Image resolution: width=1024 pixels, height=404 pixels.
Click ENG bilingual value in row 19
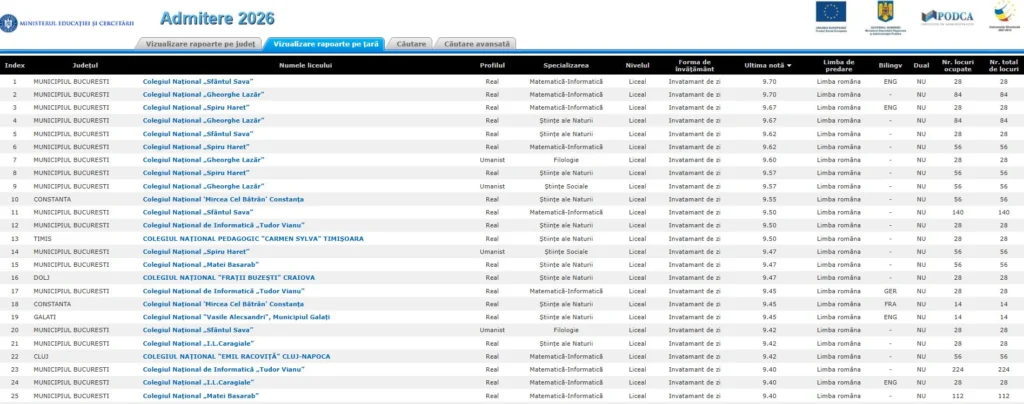(x=890, y=317)
